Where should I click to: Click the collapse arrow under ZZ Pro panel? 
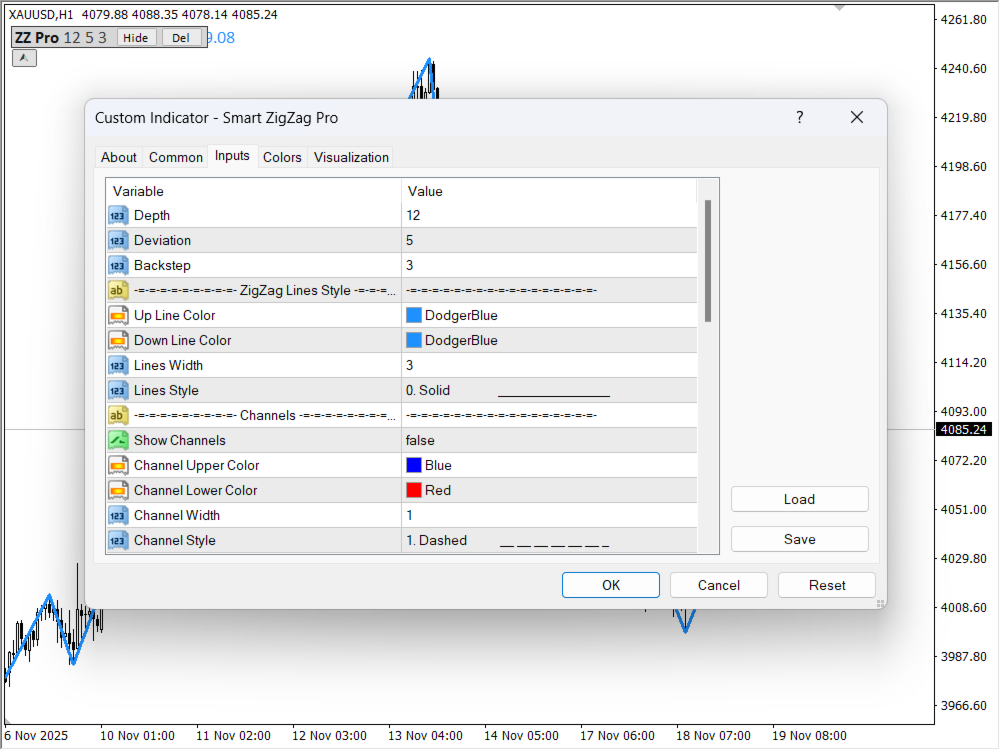click(24, 58)
